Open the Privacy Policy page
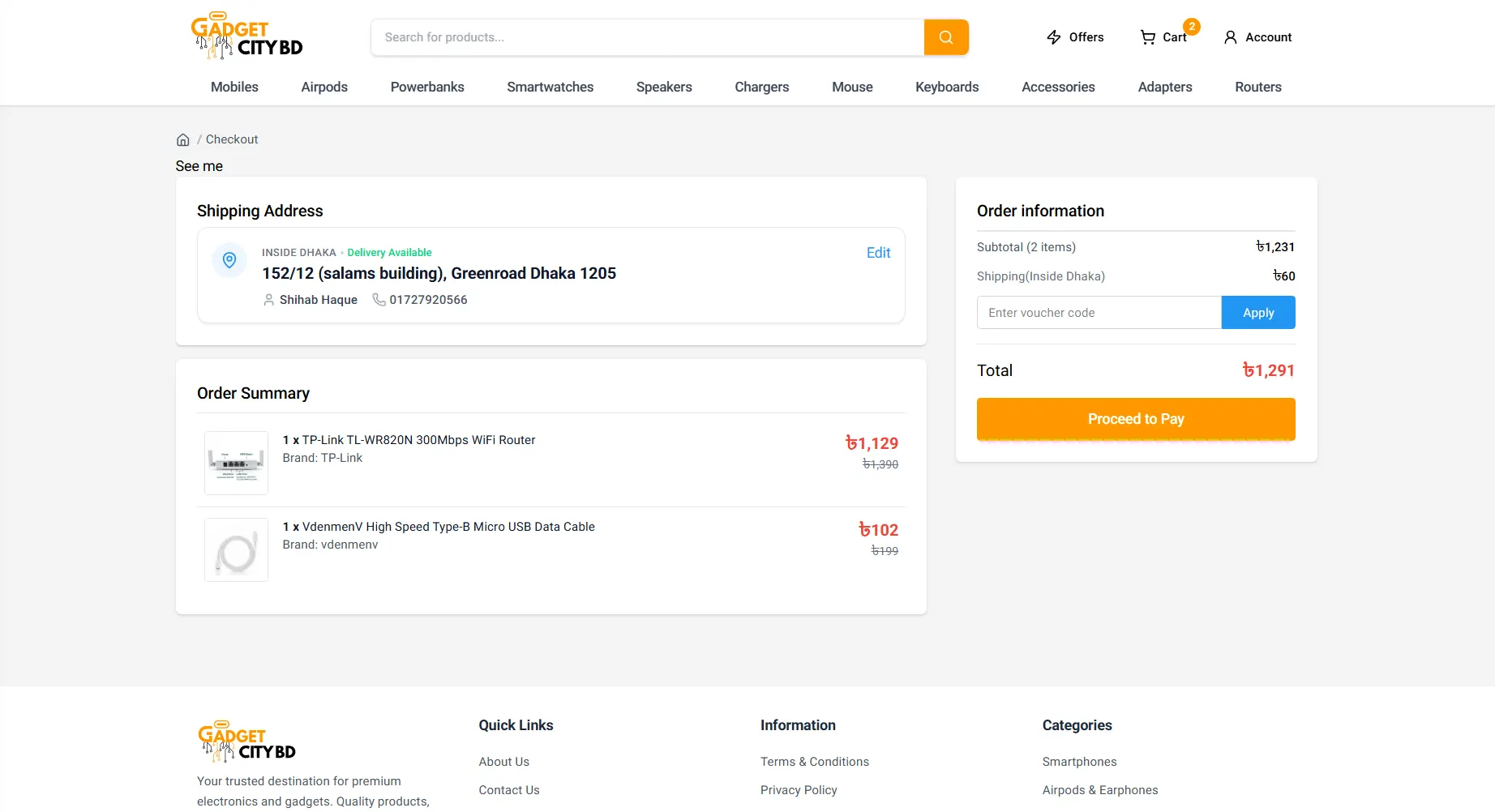 798,789
